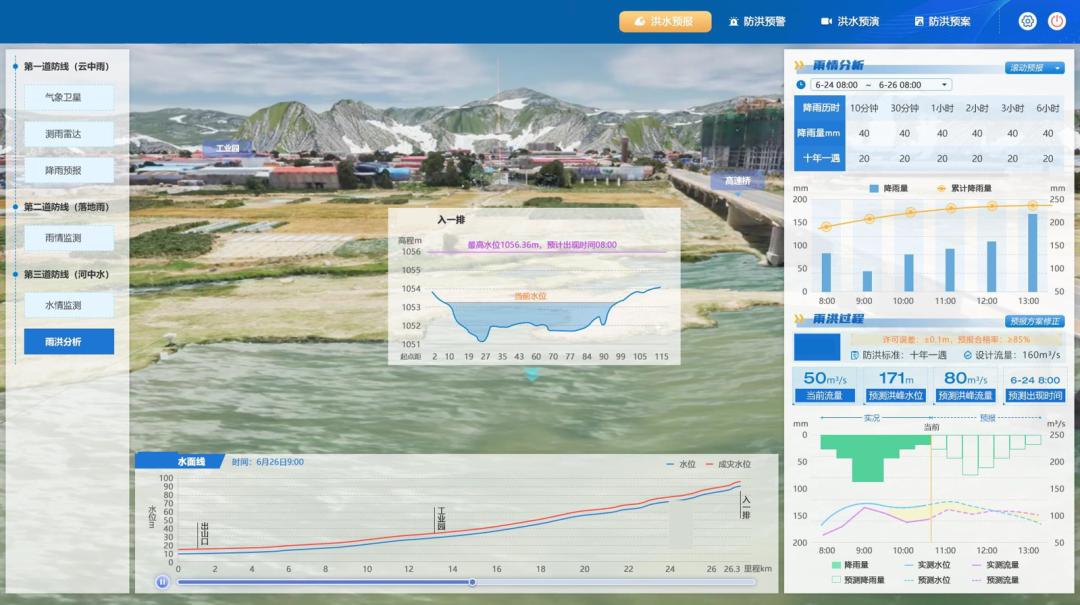
Task: Toggle 成灾水位 legend in water surface chart
Action: point(726,464)
